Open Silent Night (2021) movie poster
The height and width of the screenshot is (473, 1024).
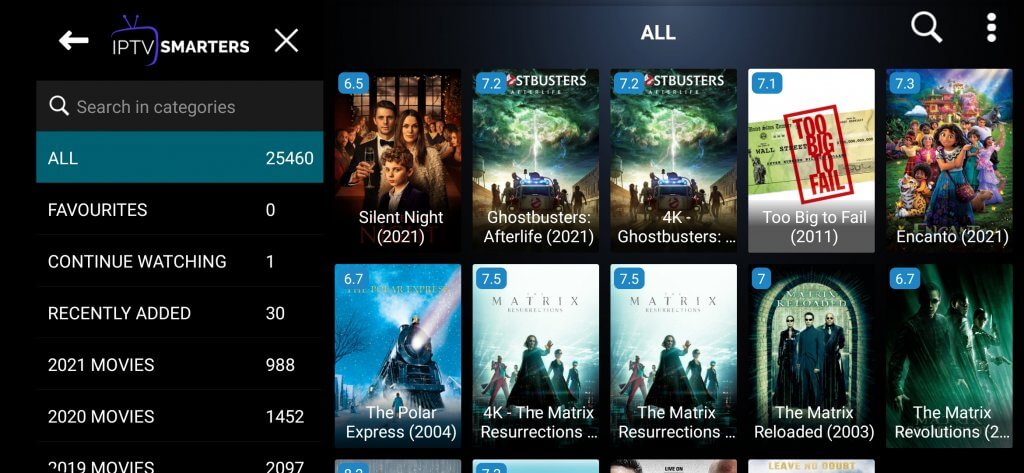click(x=398, y=161)
